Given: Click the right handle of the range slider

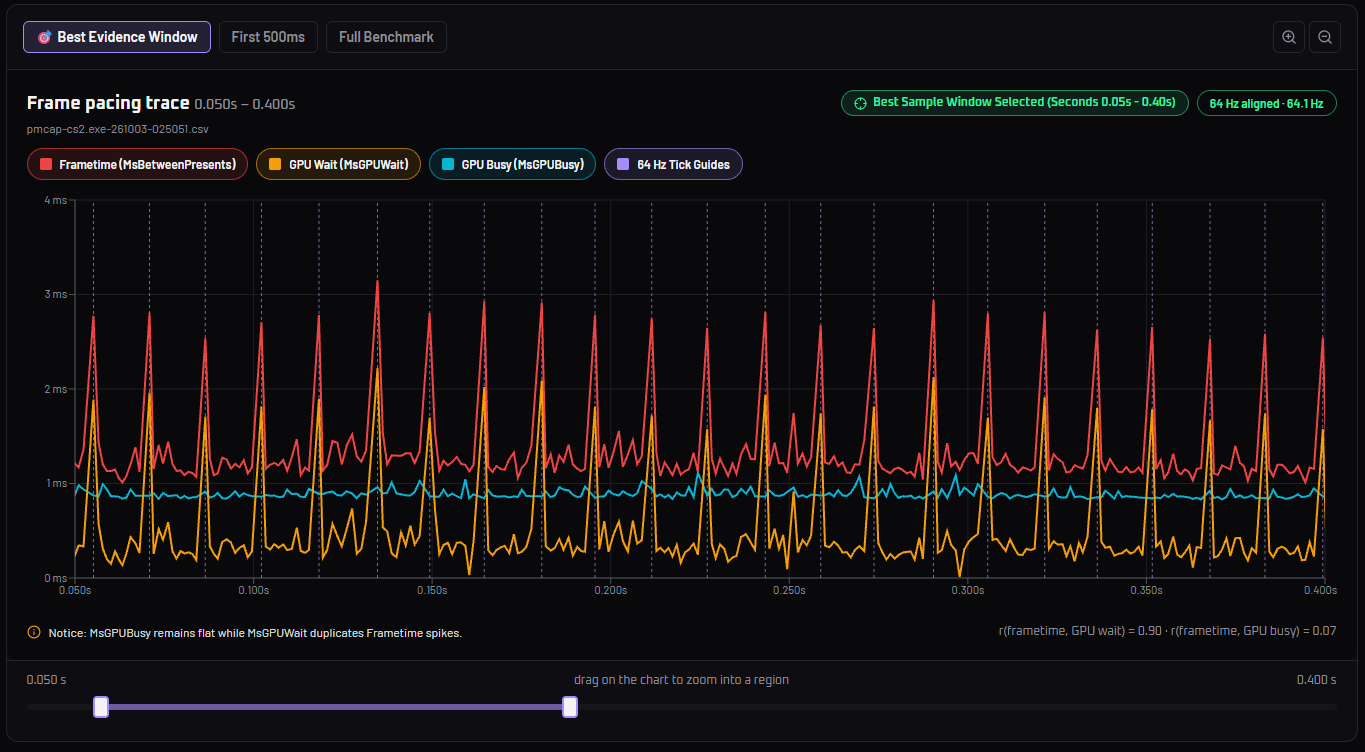Looking at the screenshot, I should click(x=570, y=707).
